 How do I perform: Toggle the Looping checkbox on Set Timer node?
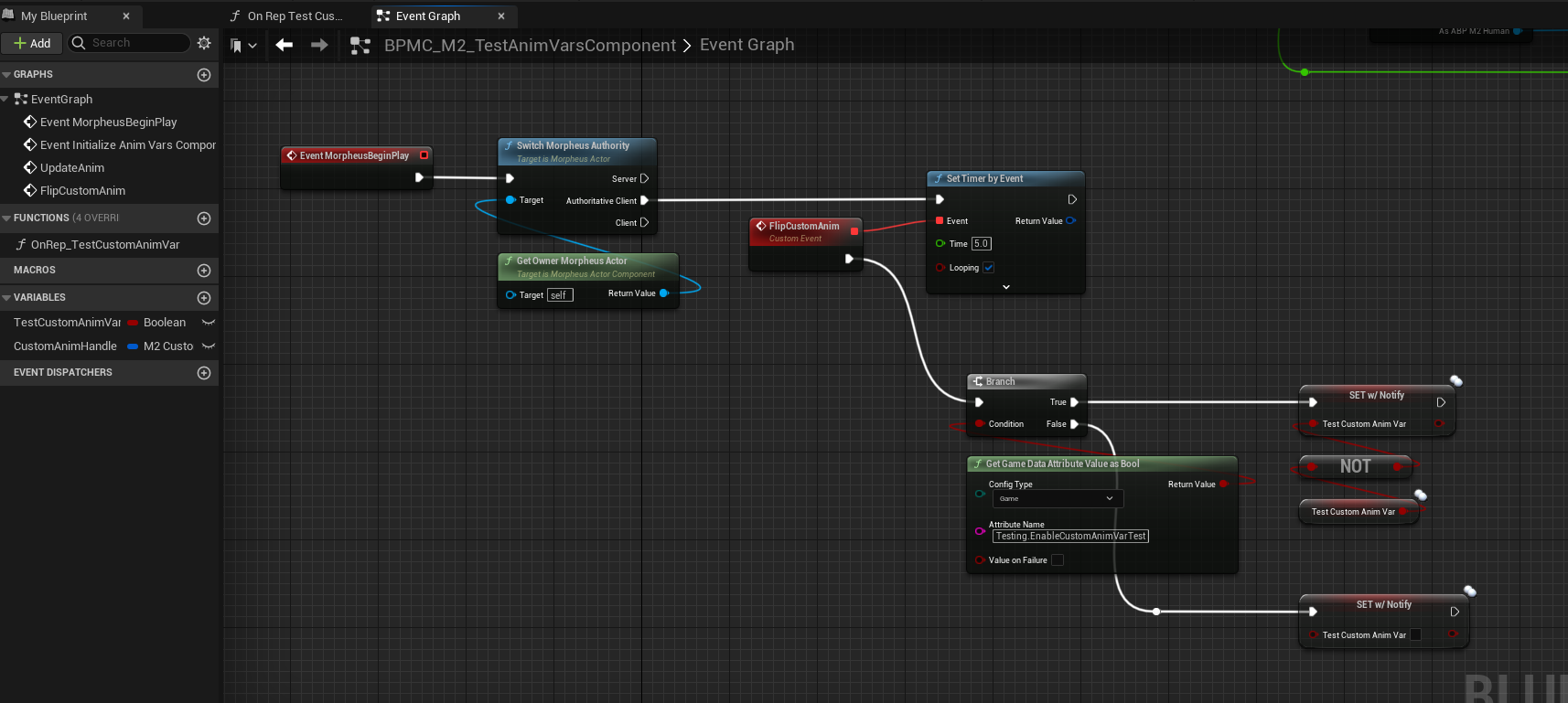[x=989, y=268]
